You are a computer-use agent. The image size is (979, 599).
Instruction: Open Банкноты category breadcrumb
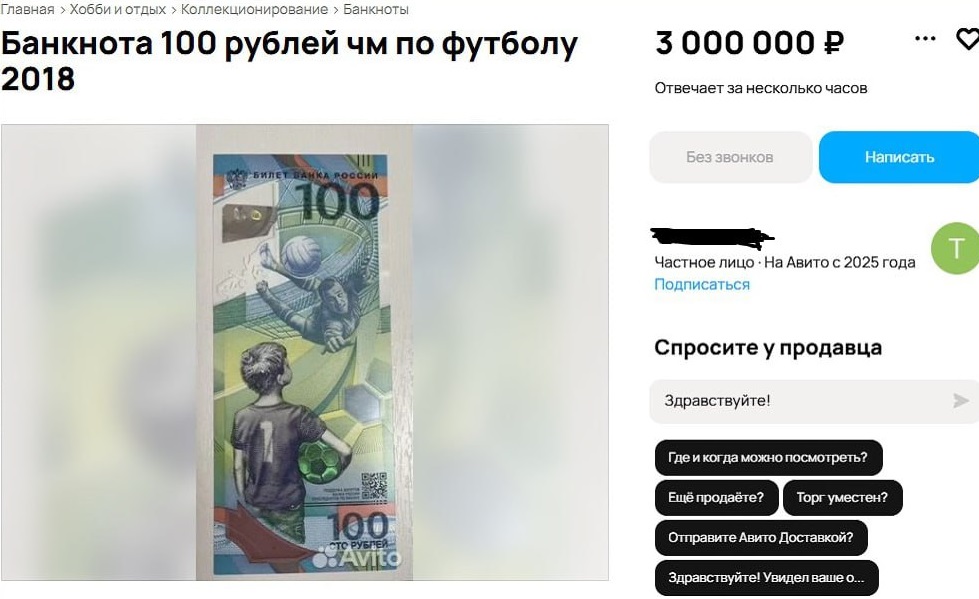[376, 9]
